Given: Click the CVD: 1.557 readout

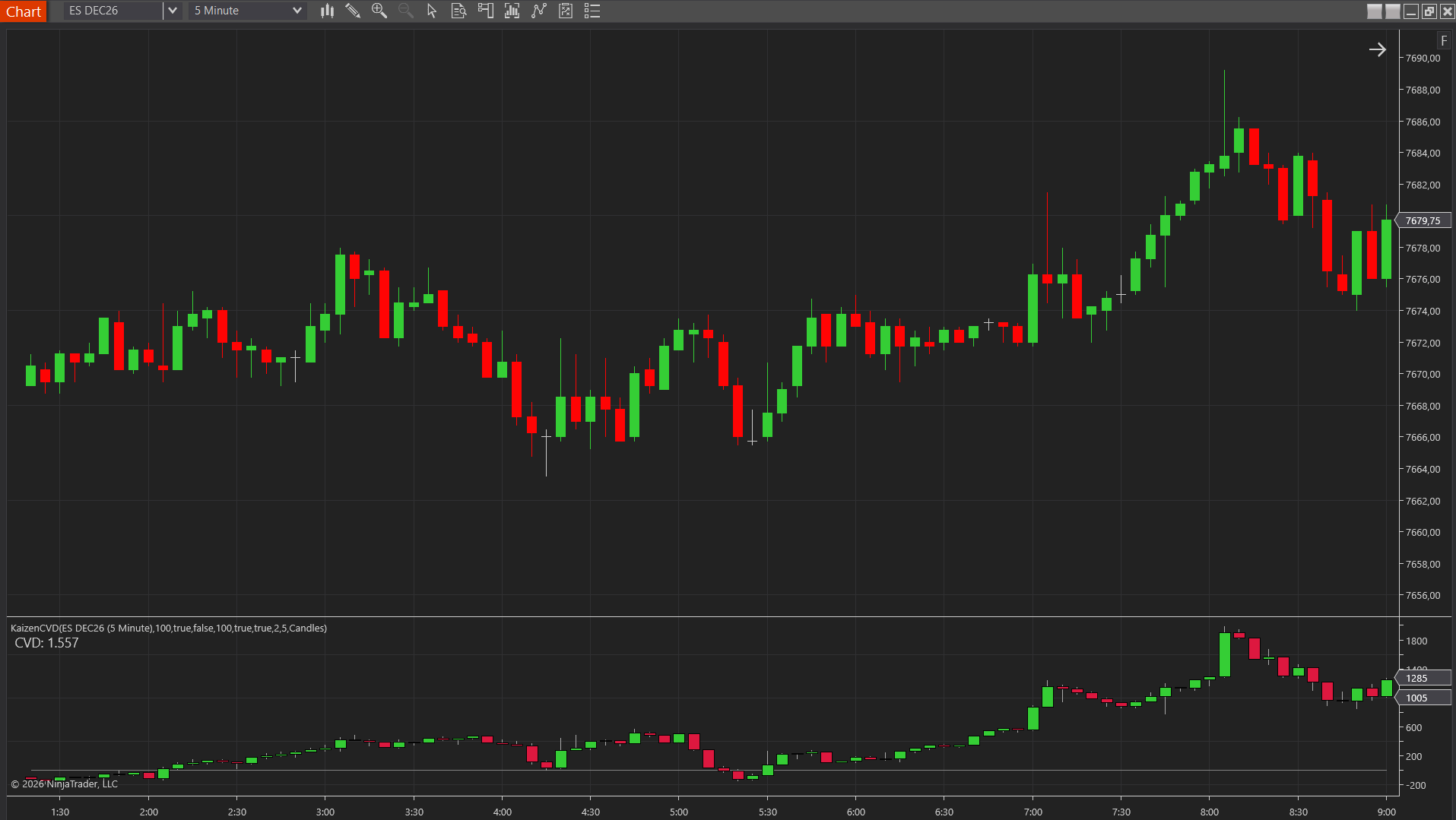Looking at the screenshot, I should pos(46,643).
